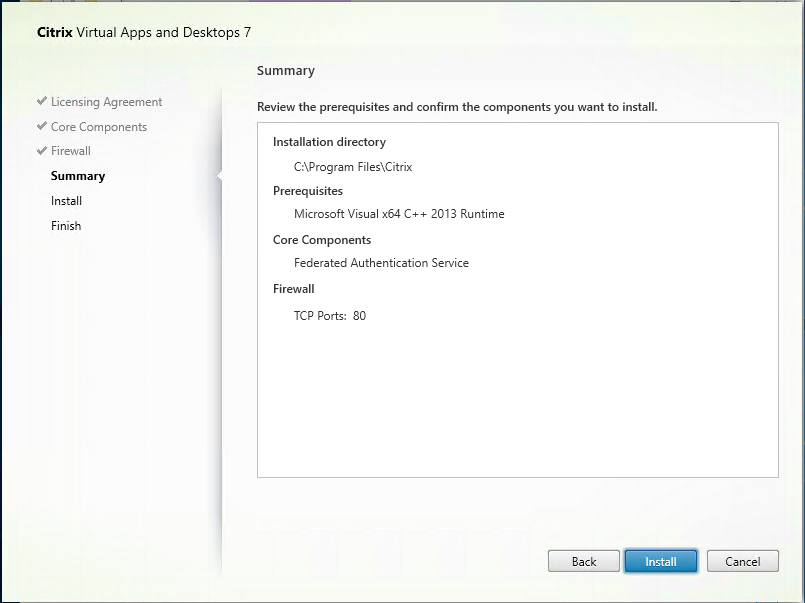Open the Licensing Agreement step
805x603 pixels.
coord(106,102)
